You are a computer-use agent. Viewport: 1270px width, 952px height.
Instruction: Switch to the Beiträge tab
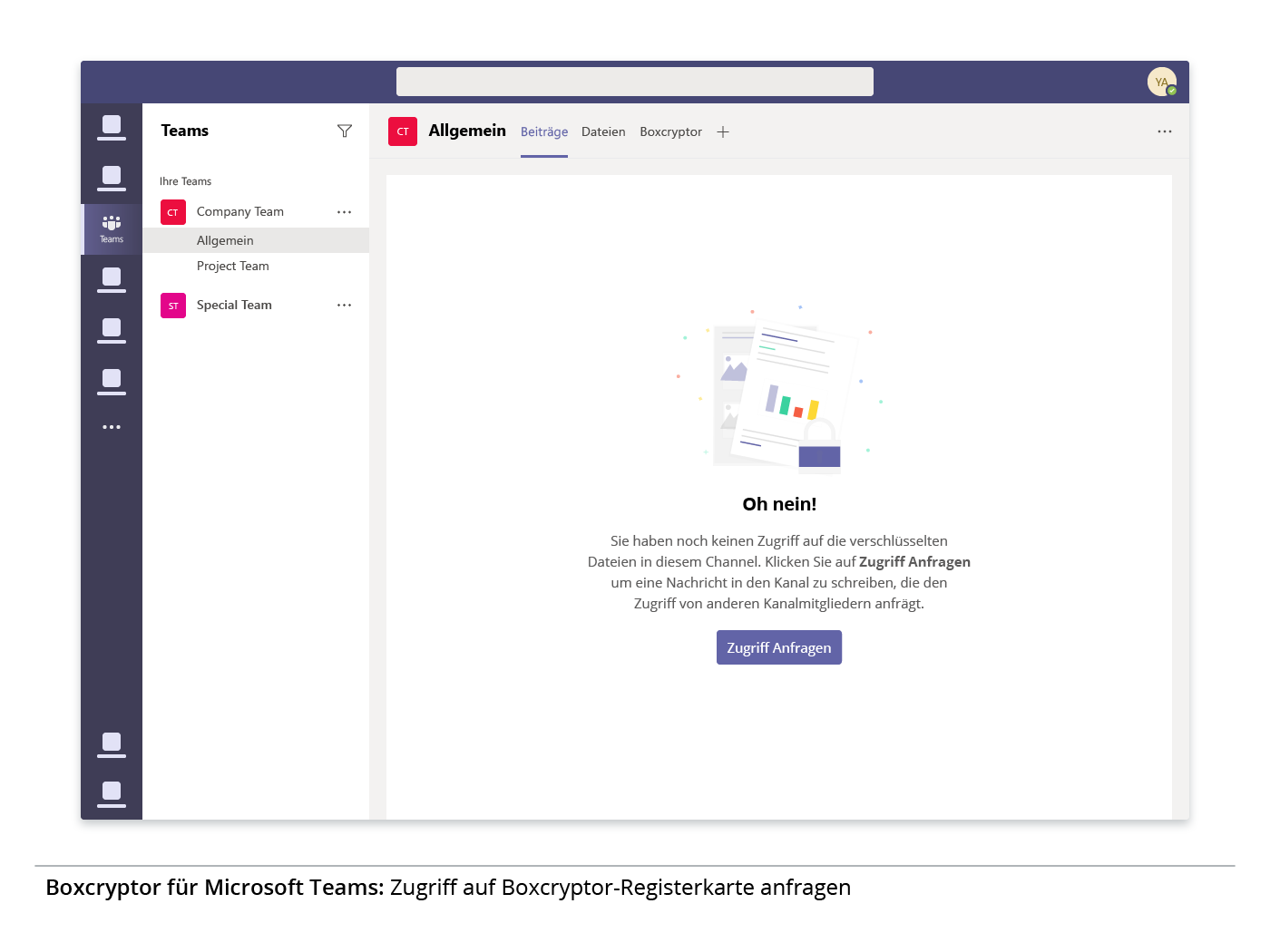click(x=544, y=132)
